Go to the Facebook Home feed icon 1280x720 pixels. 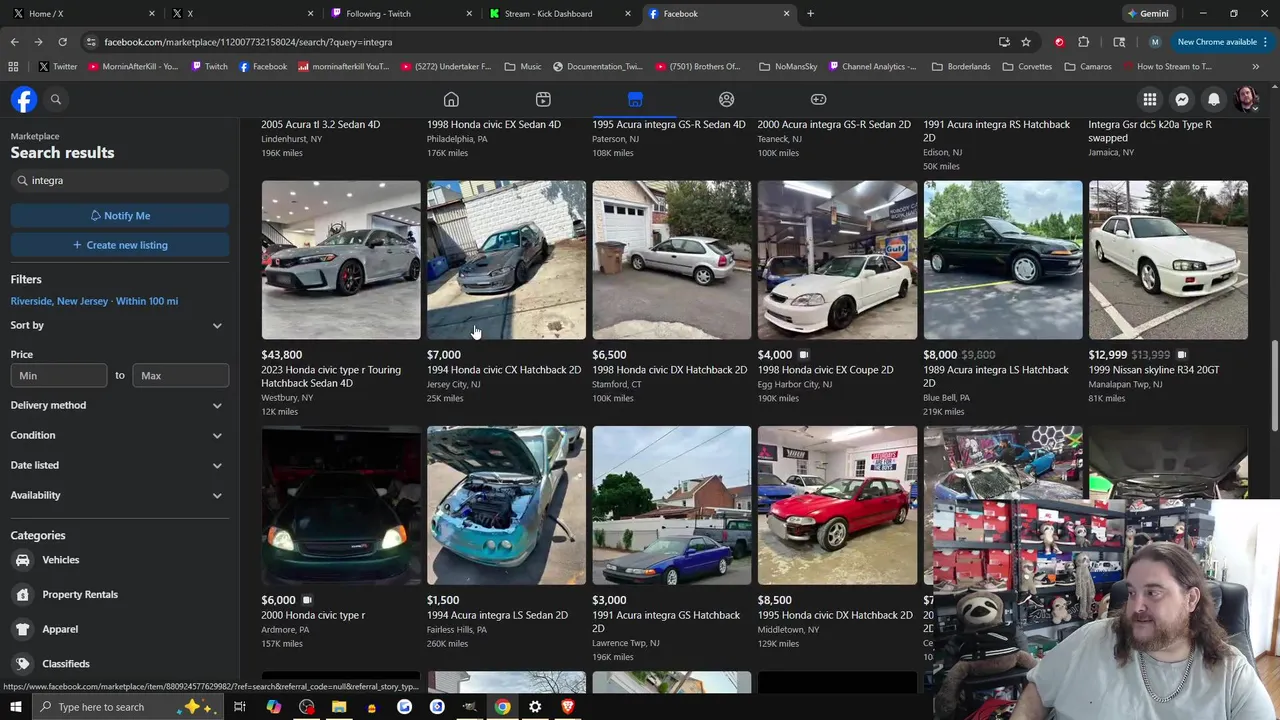pyautogui.click(x=451, y=99)
